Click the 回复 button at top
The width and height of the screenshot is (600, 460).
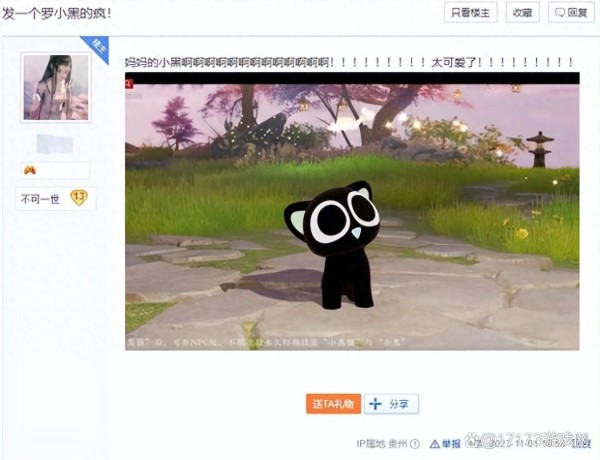[x=571, y=13]
